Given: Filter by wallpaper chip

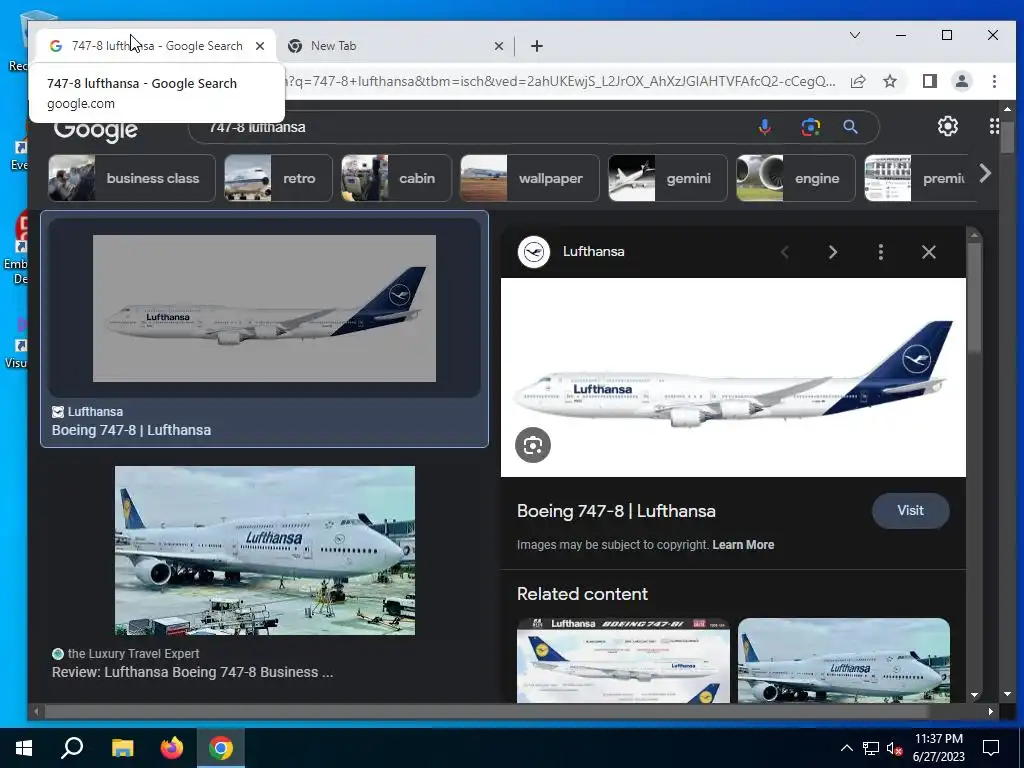Looking at the screenshot, I should click(x=530, y=178).
